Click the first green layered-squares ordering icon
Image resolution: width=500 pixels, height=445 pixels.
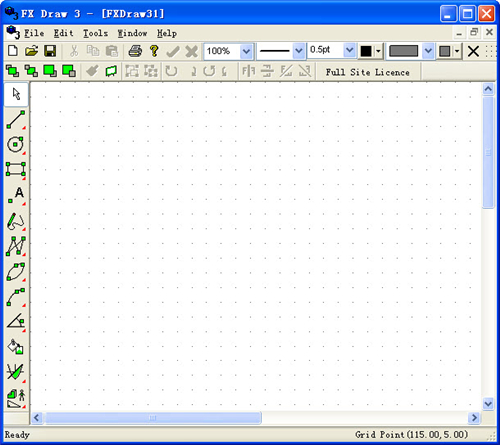[x=13, y=71]
